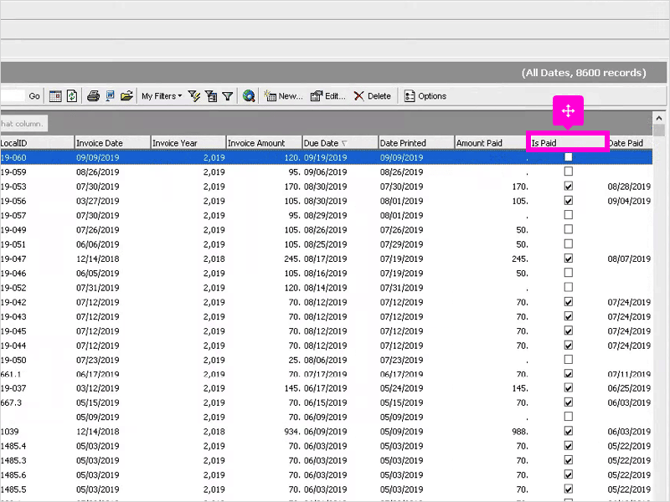
Task: Click the scrollbar up arrow
Action: pyautogui.click(x=659, y=118)
